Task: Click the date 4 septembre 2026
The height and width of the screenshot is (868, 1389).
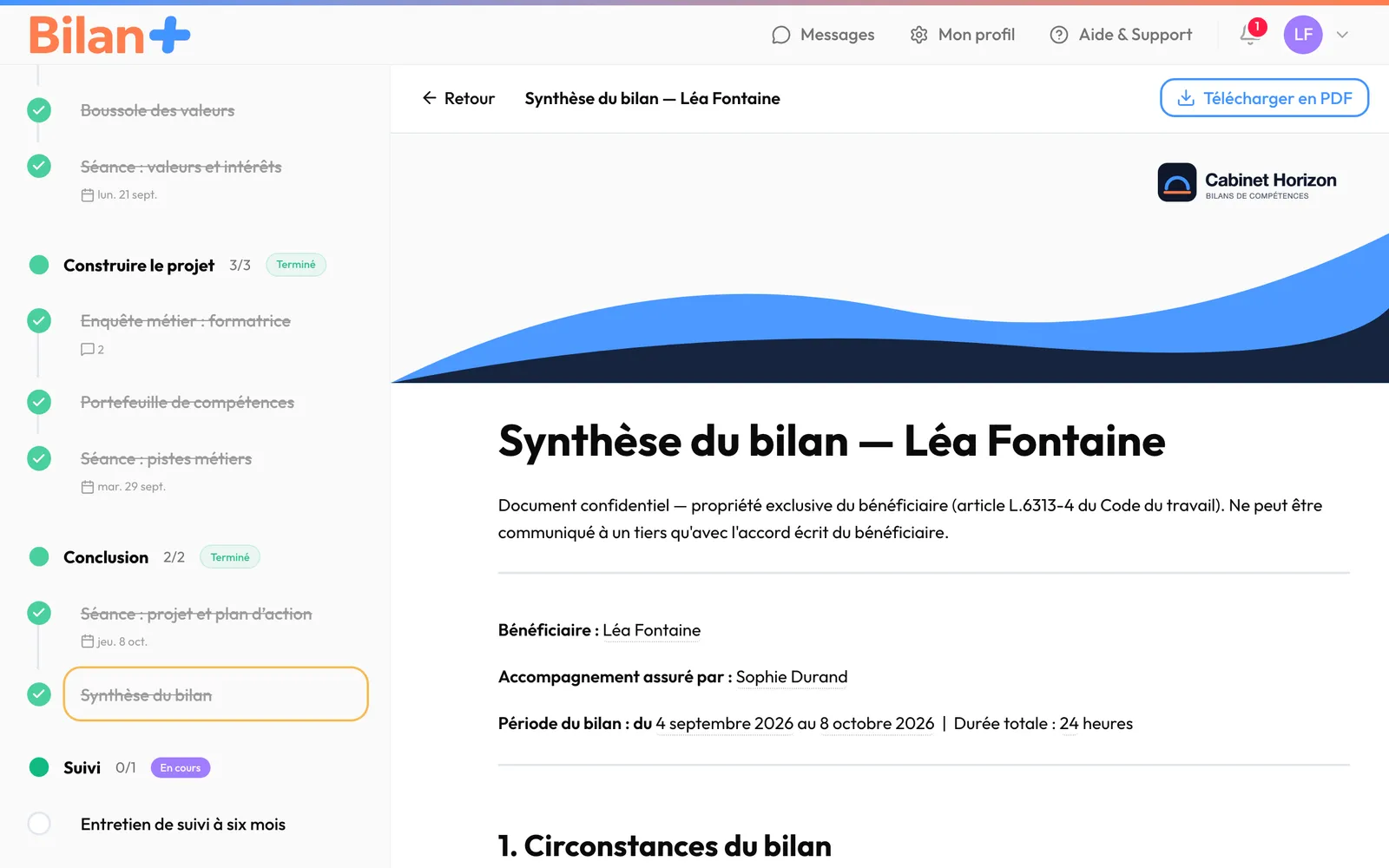Action: click(725, 724)
